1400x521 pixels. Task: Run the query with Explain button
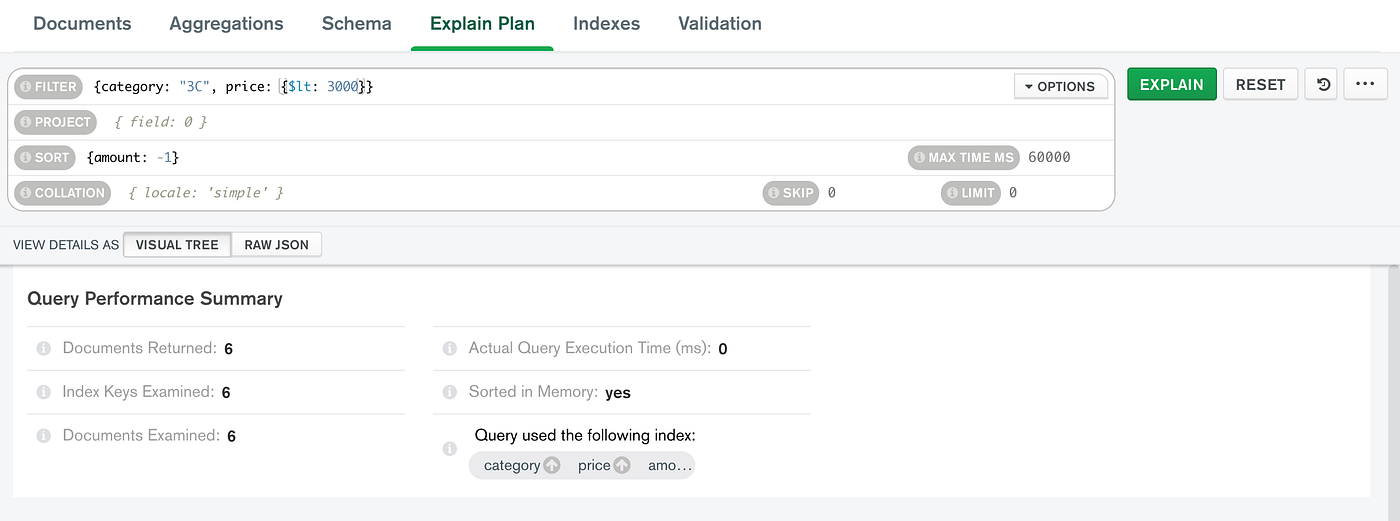(1171, 85)
